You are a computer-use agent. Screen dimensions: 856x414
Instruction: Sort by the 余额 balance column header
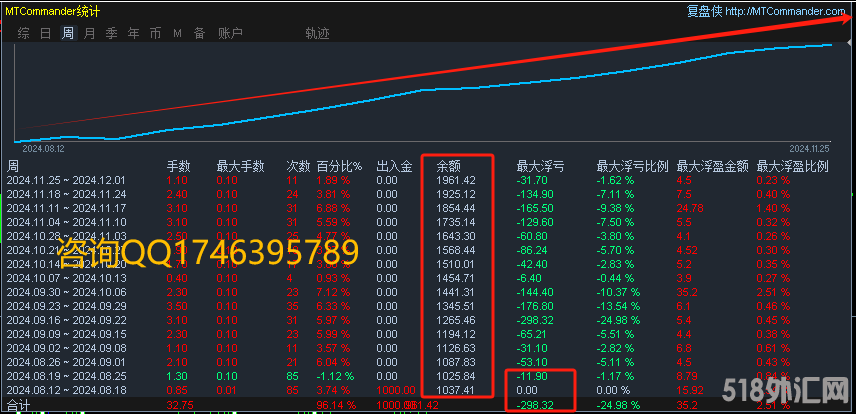[448, 166]
